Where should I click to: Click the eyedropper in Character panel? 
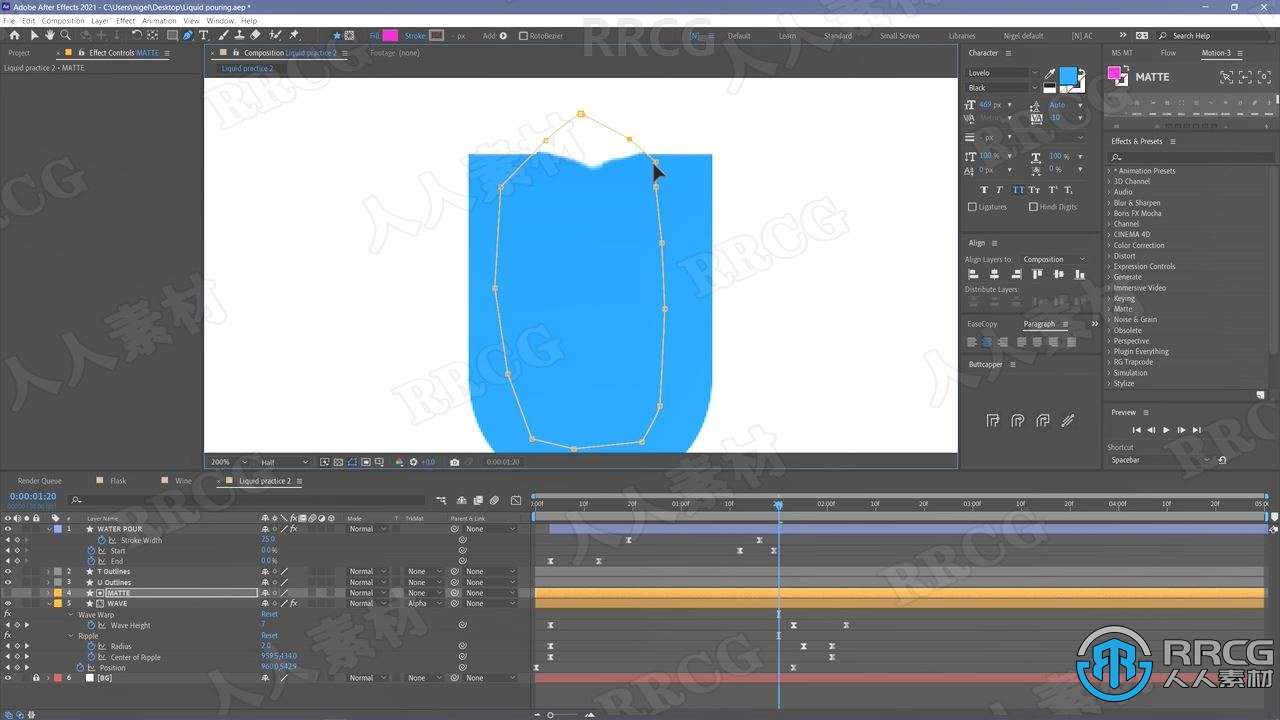[x=1050, y=73]
